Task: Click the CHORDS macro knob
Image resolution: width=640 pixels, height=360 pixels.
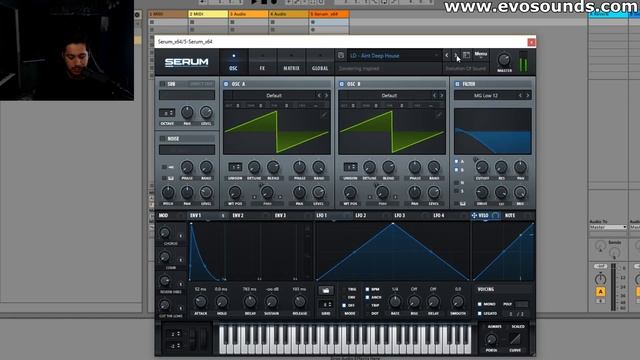Action: point(165,233)
